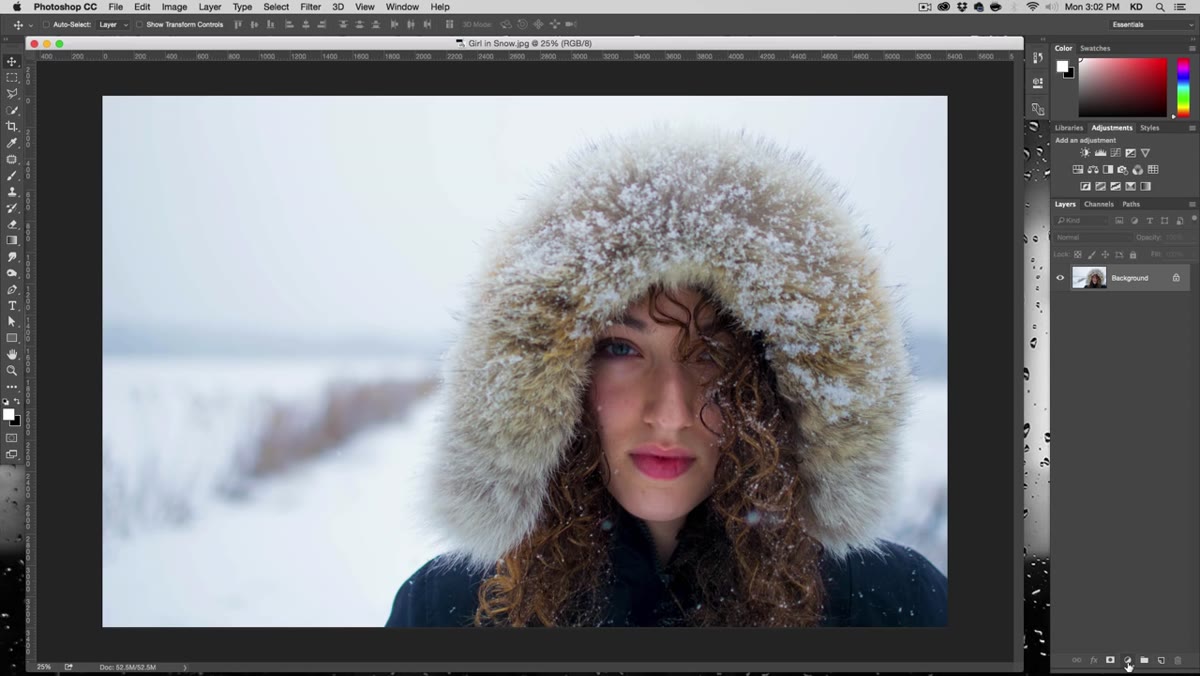
Task: Pick a color in the red color field
Action: tap(1122, 87)
